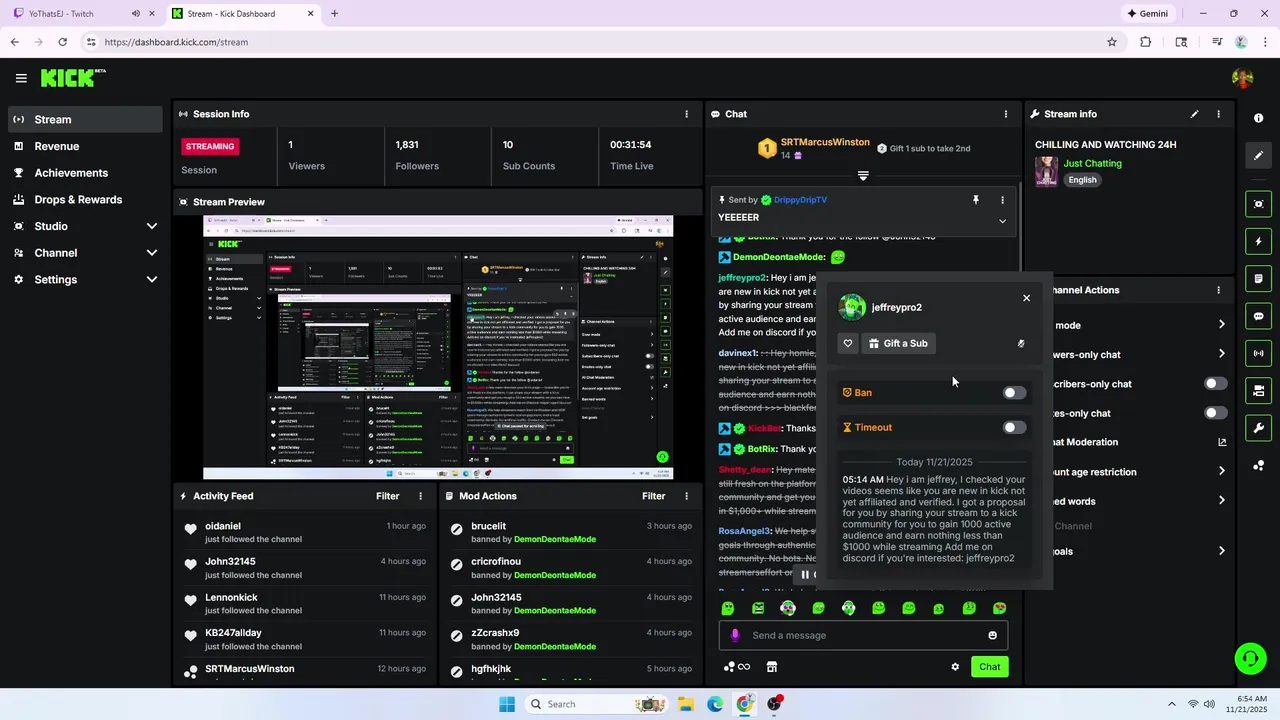Open the hamburger menu beside the Kick logo

coord(21,78)
